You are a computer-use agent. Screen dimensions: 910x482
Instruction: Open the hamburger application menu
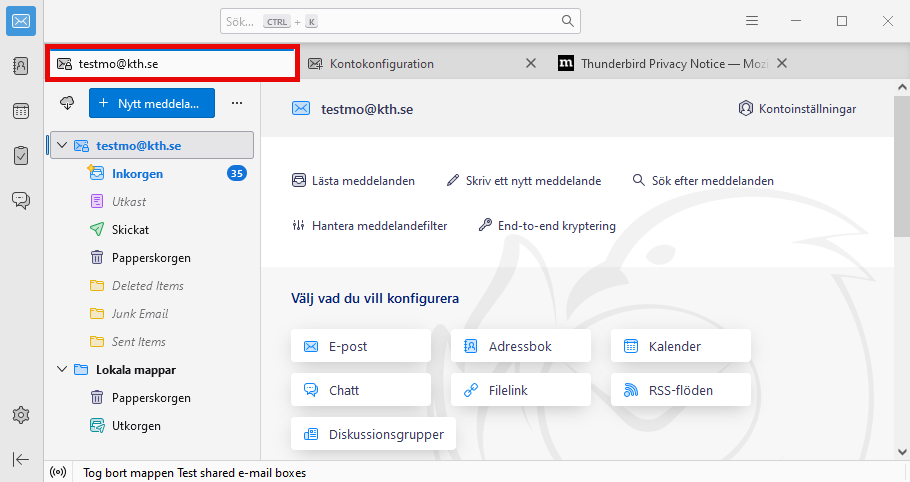(752, 21)
